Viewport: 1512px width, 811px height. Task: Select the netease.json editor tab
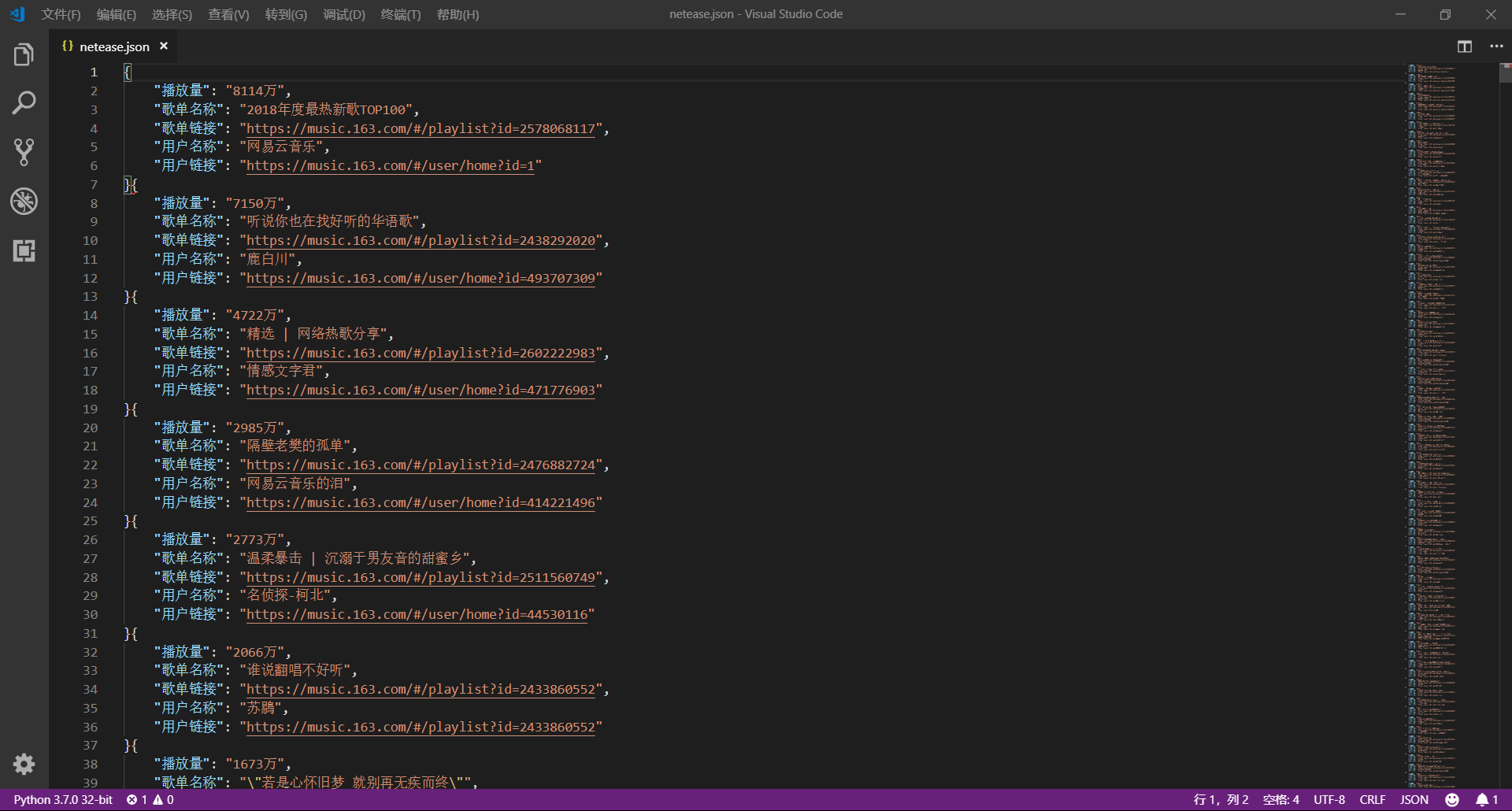(114, 46)
